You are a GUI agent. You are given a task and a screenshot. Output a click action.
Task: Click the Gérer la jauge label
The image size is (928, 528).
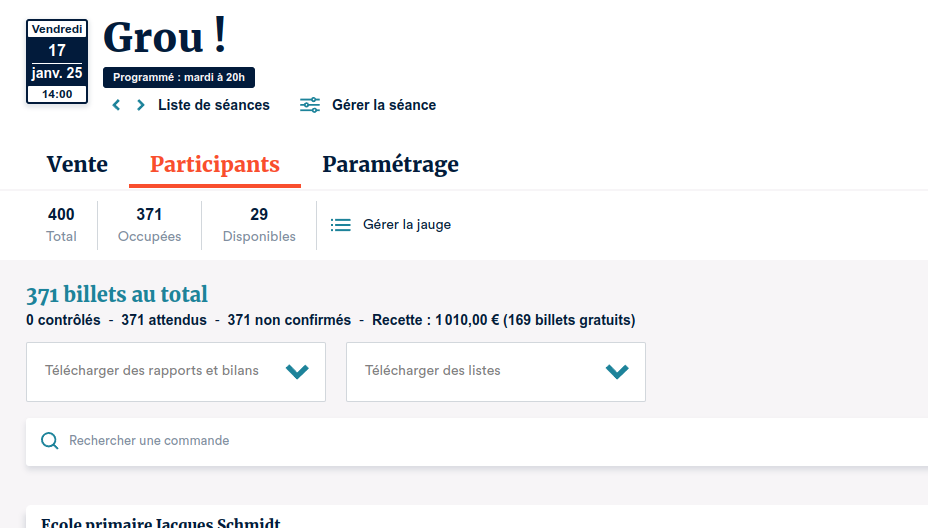click(x=407, y=225)
